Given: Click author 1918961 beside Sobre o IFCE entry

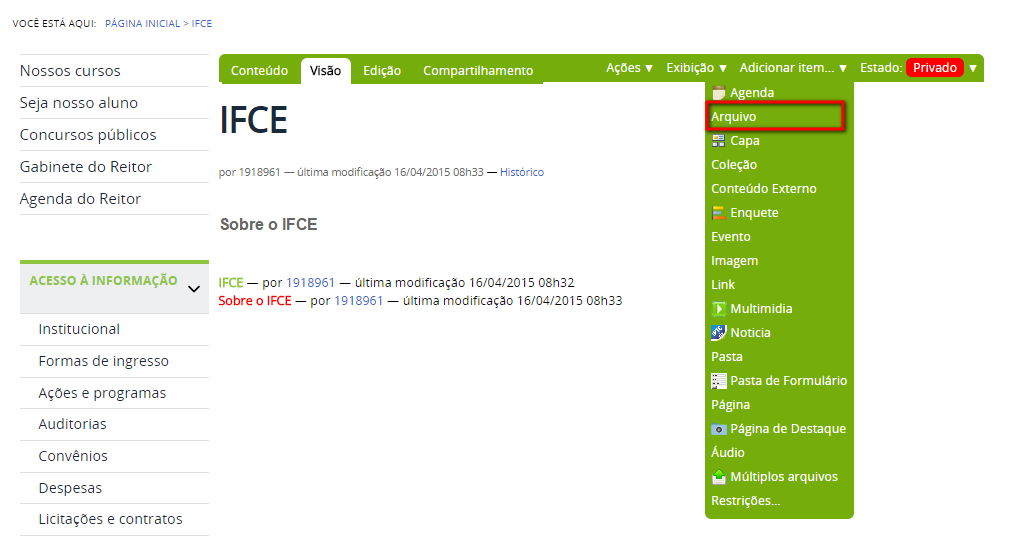Looking at the screenshot, I should point(358,301).
